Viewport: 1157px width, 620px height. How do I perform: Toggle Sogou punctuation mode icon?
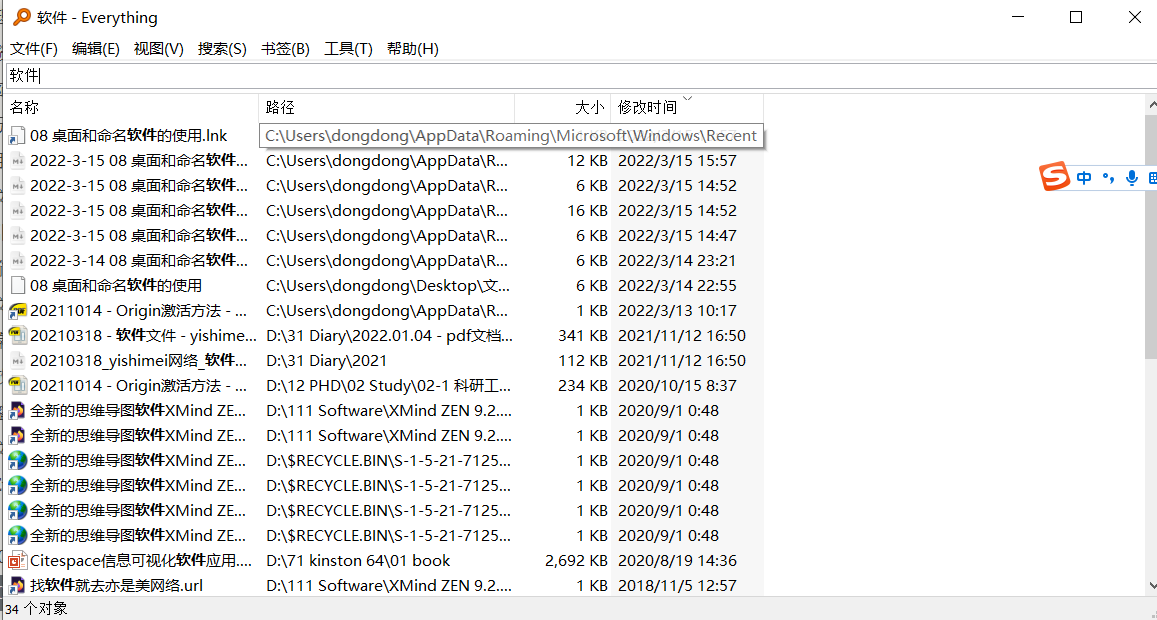pyautogui.click(x=1108, y=178)
